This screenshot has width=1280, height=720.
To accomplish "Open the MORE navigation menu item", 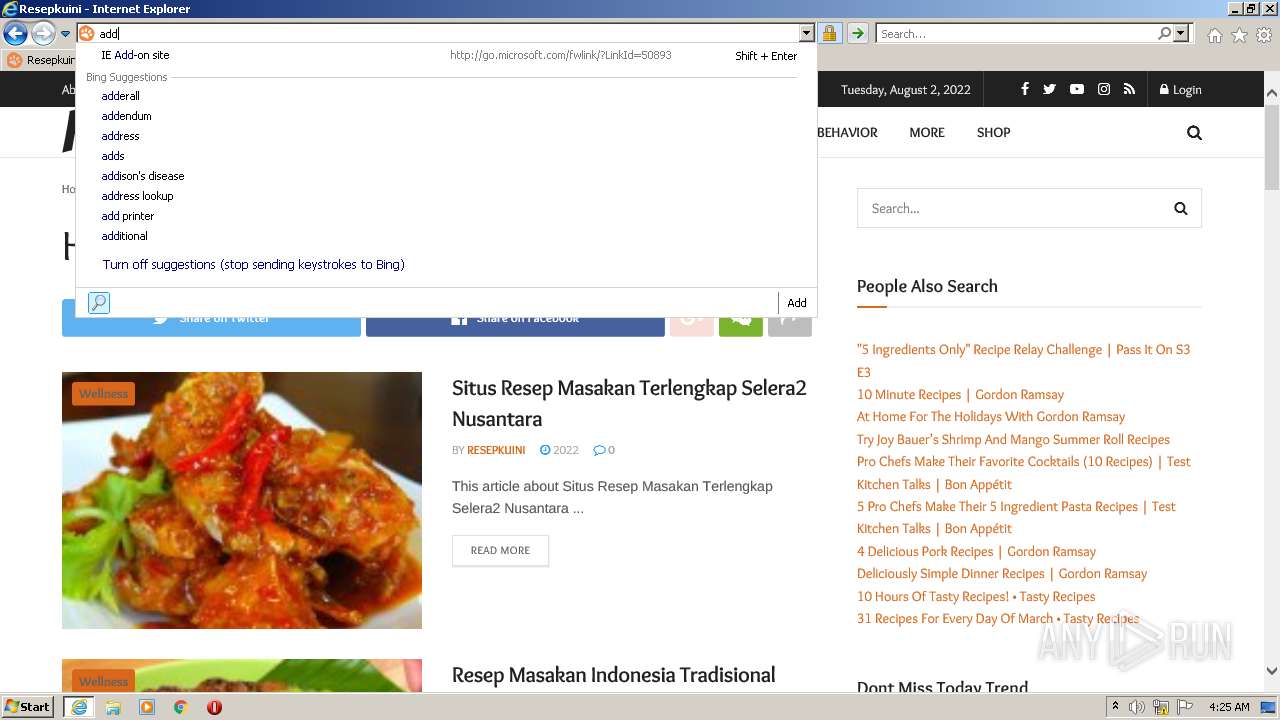I will [x=927, y=132].
